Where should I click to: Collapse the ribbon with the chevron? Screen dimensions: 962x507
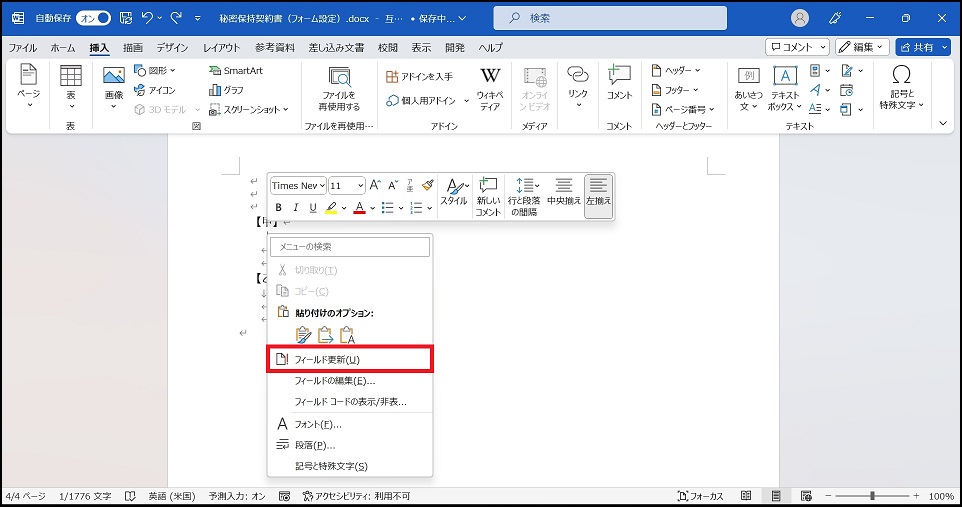(943, 123)
